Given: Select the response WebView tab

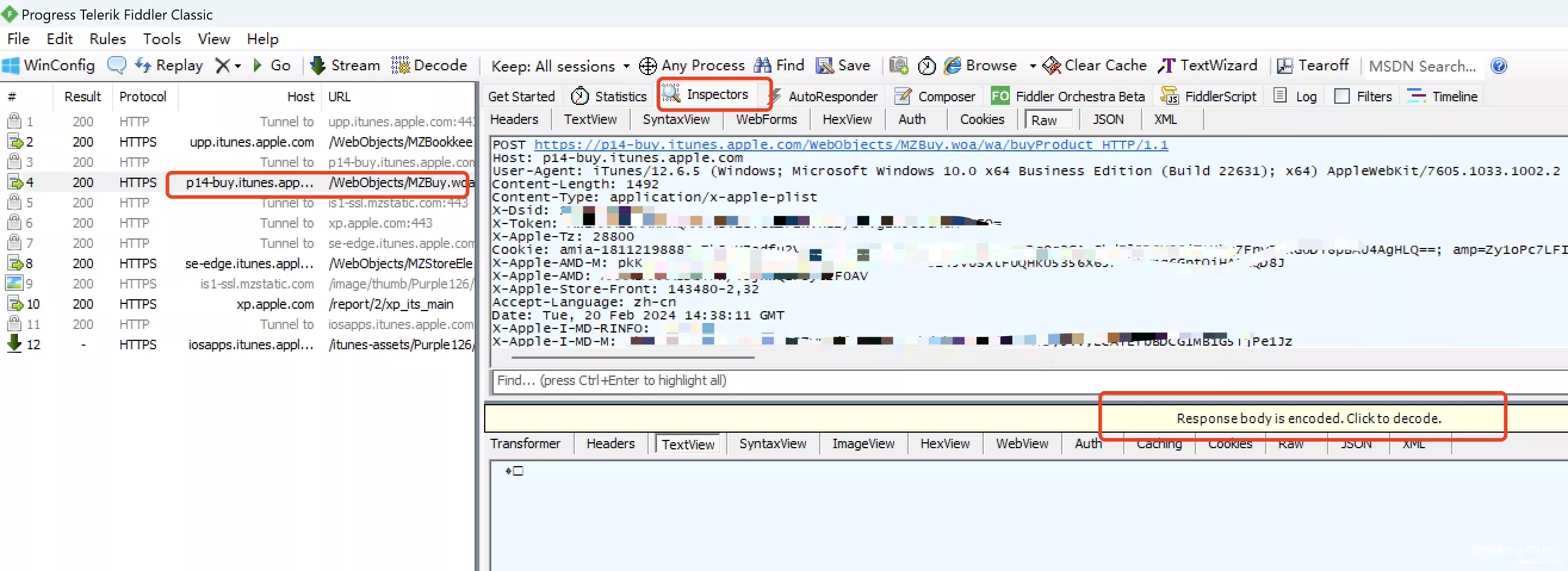Looking at the screenshot, I should click(1021, 444).
